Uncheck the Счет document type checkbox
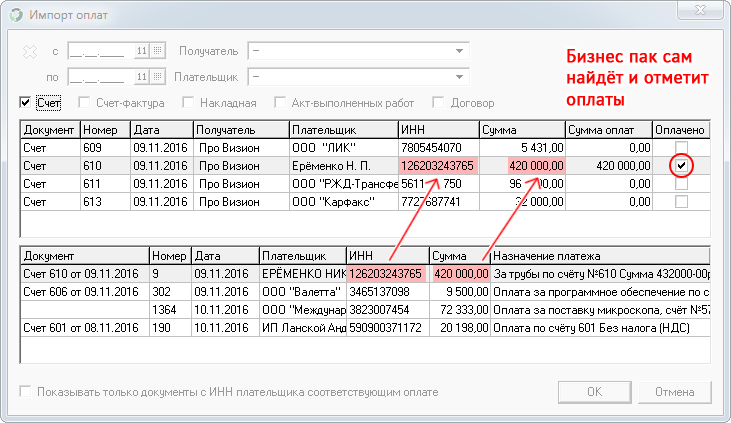 (25, 102)
